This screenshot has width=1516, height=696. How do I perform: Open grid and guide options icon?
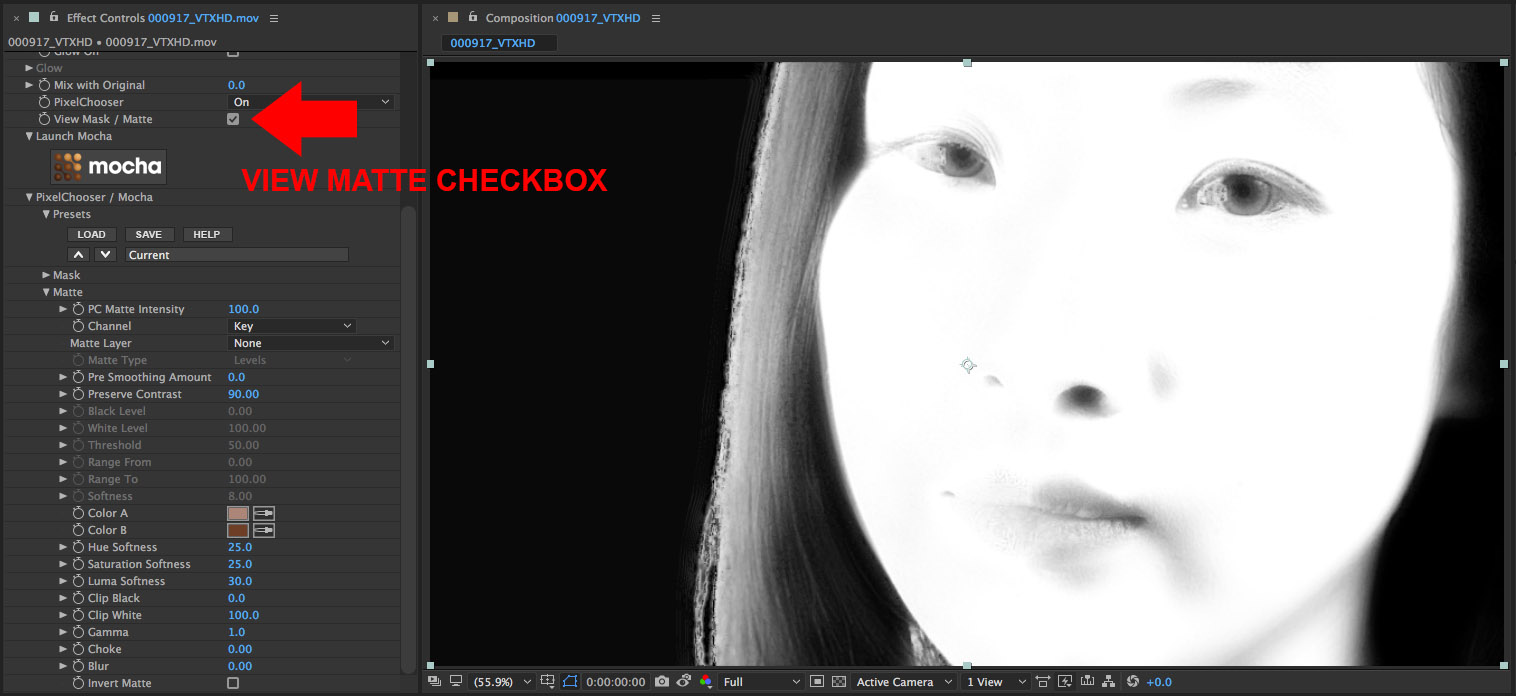tap(549, 682)
